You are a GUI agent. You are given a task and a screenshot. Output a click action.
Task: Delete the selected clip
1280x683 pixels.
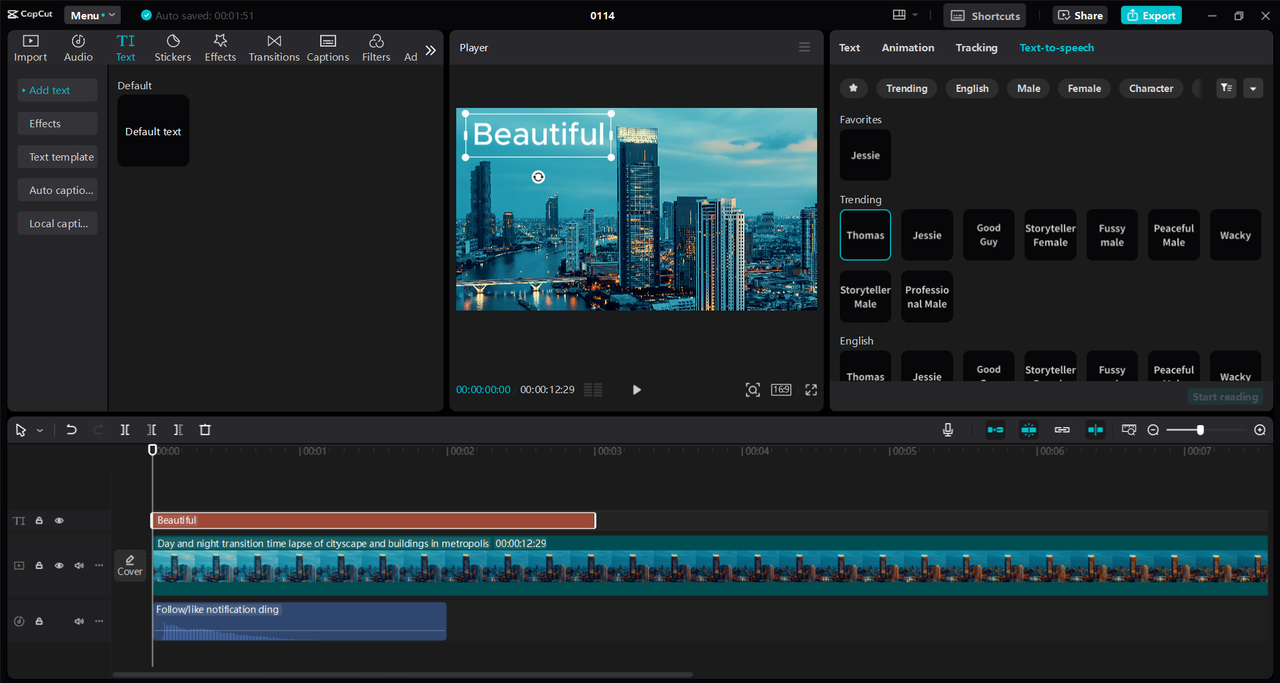(205, 430)
